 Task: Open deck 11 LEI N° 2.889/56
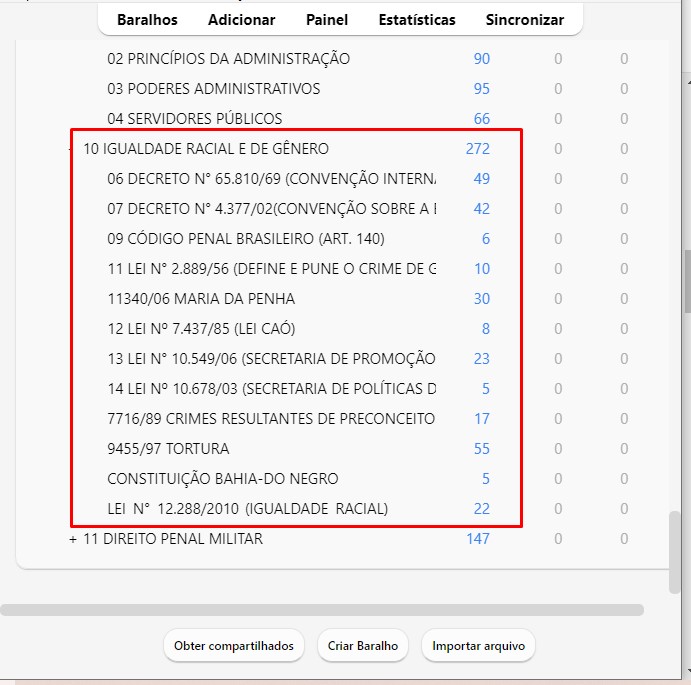click(x=271, y=268)
